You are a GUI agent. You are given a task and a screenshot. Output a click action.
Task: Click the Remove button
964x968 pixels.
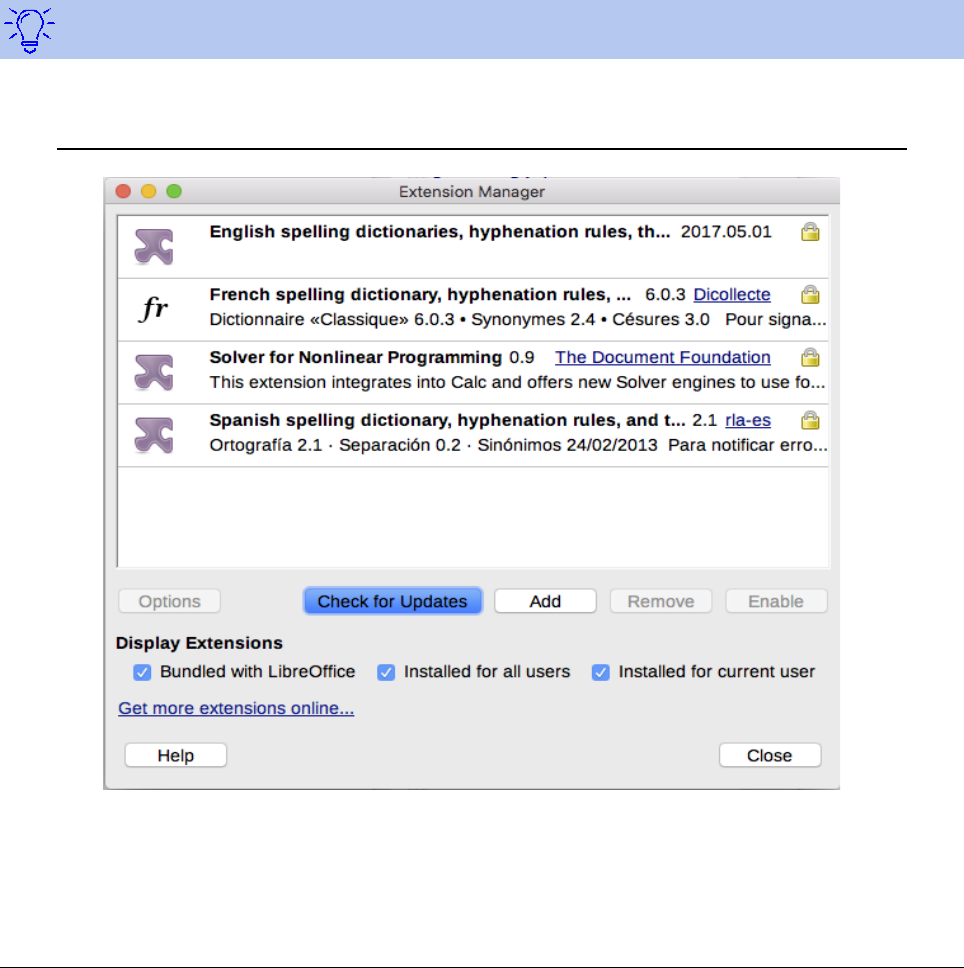[x=660, y=601]
